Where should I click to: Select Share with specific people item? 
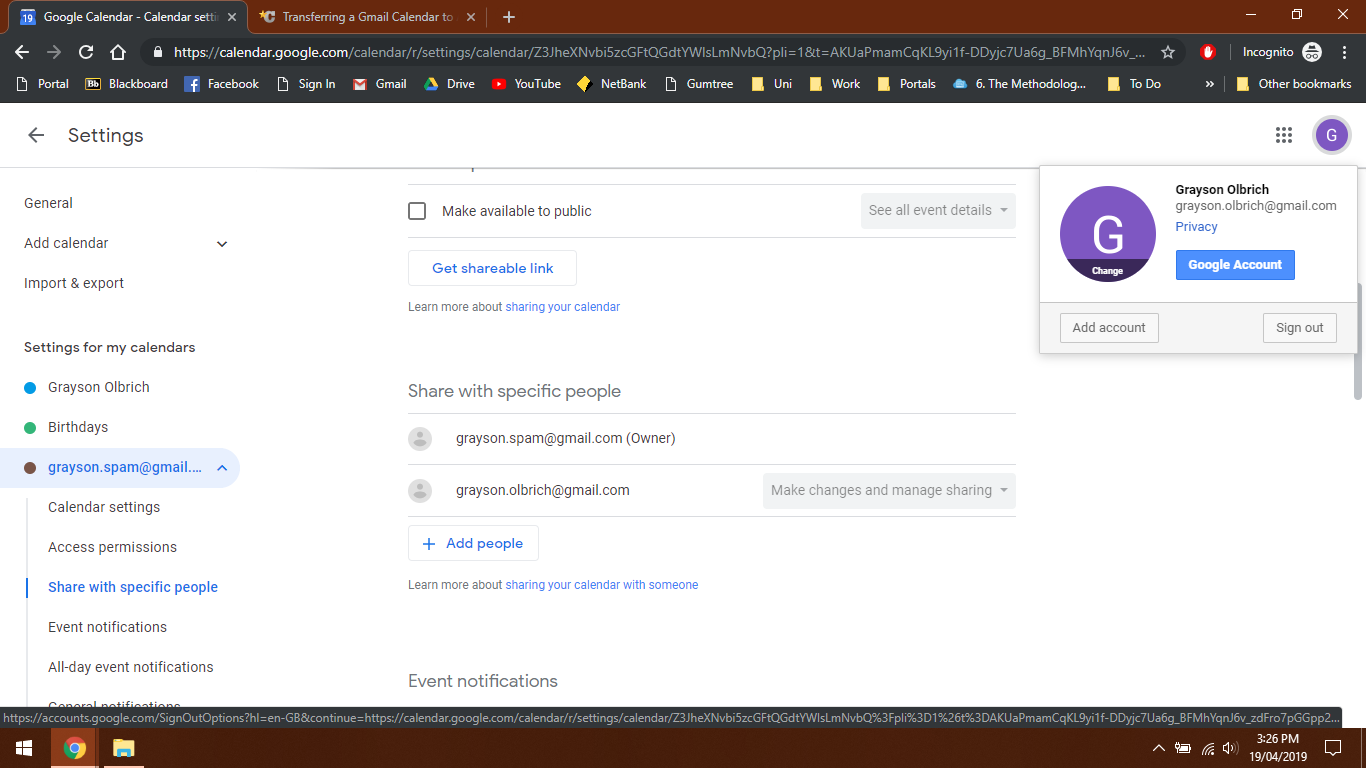pyautogui.click(x=133, y=587)
